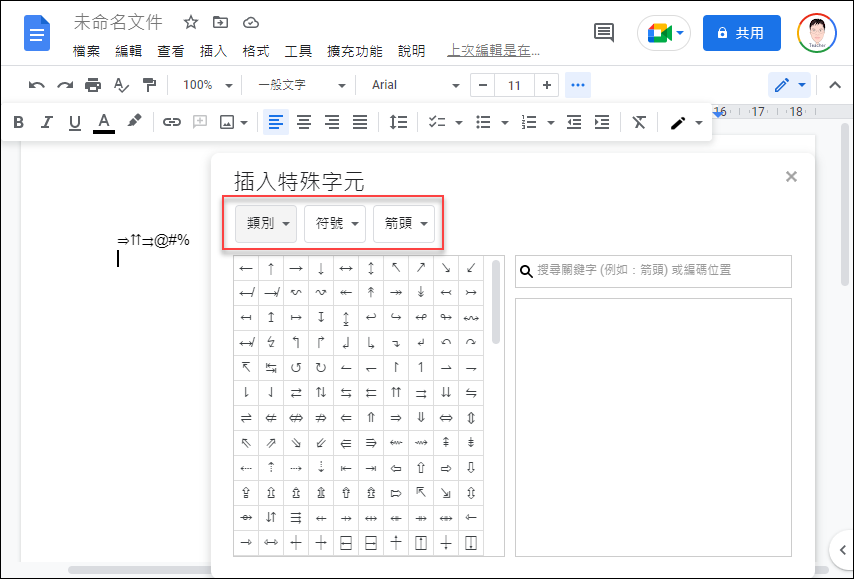Open the 說明 menu
This screenshot has width=854, height=579.
(x=411, y=51)
